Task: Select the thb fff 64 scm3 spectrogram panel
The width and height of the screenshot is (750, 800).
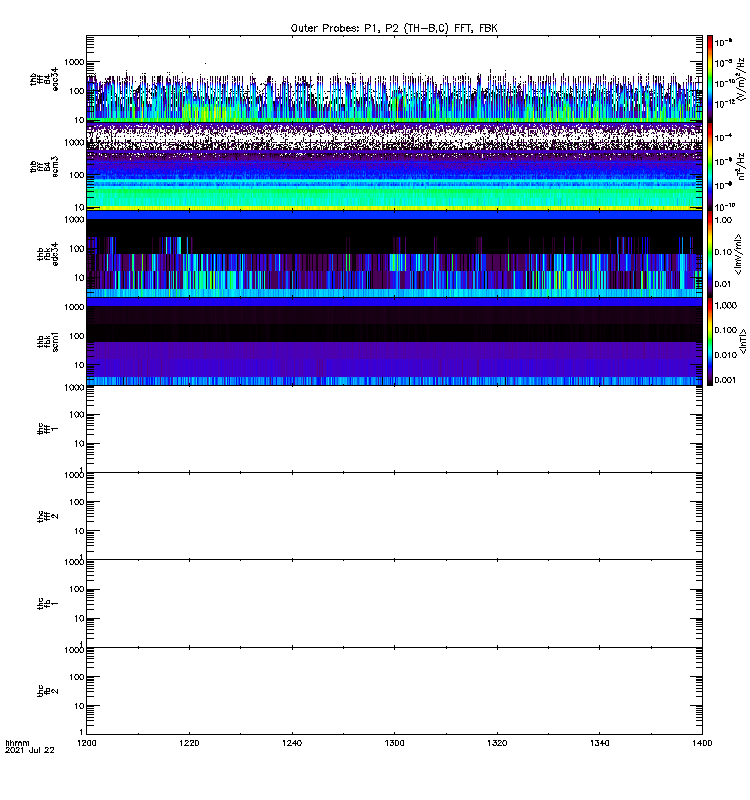Action: click(394, 166)
